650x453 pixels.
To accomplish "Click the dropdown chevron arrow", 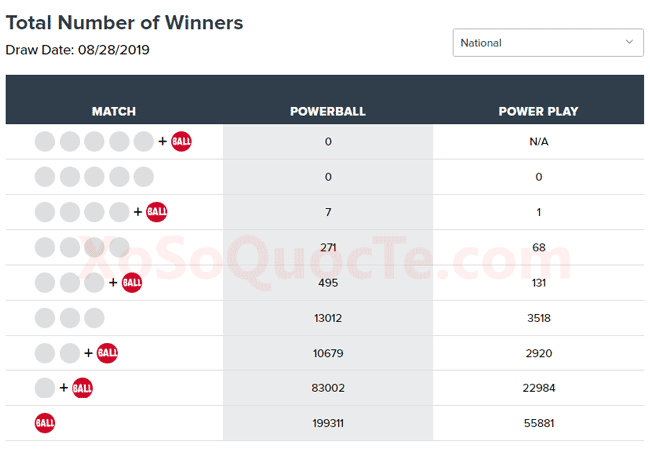I will coord(630,42).
